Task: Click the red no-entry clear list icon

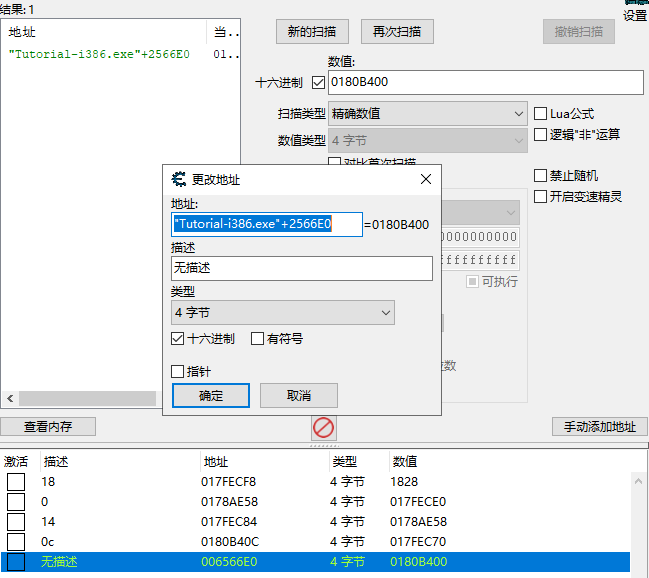Action: point(323,427)
